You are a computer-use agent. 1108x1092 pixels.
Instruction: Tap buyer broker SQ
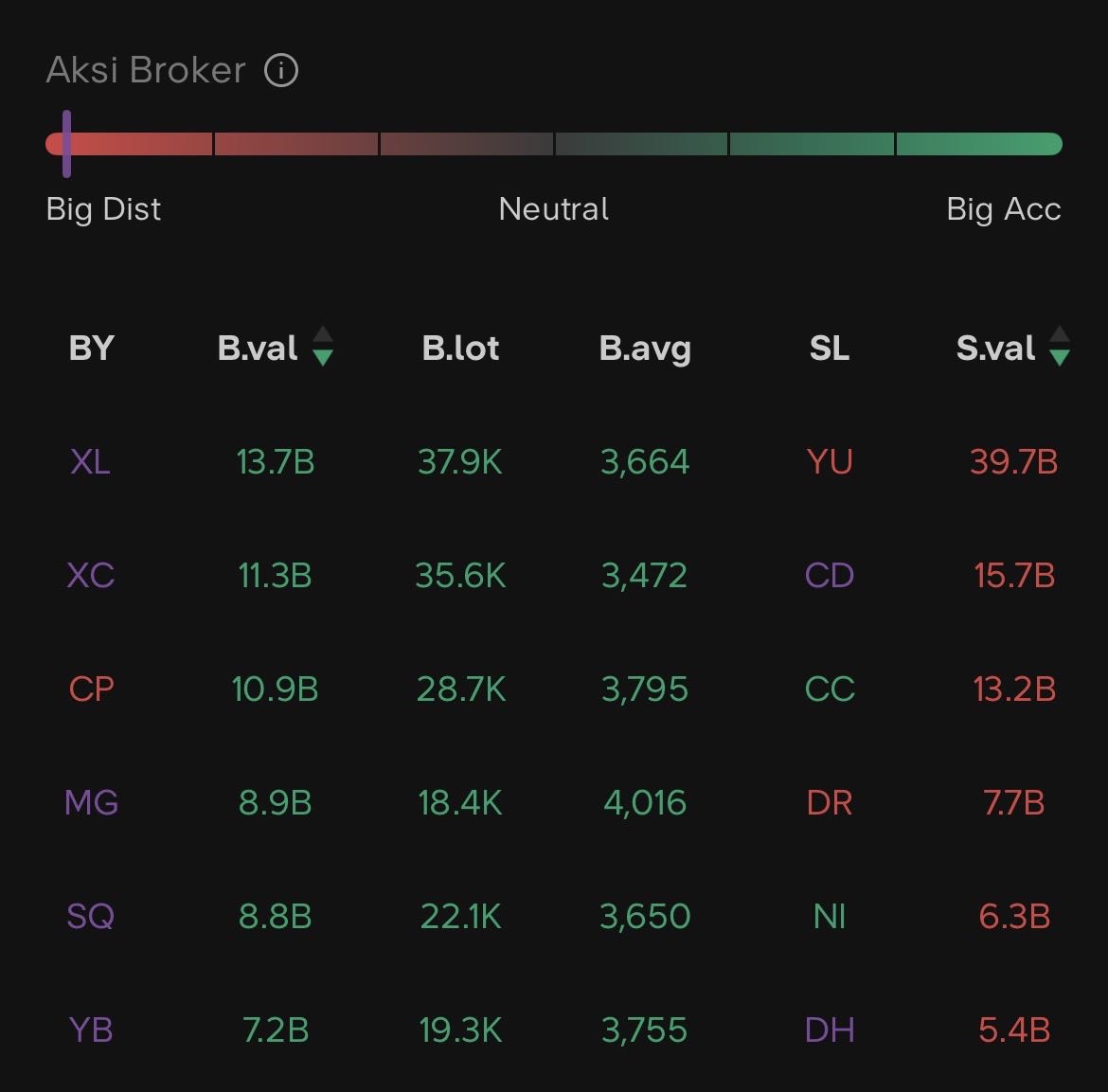click(91, 917)
